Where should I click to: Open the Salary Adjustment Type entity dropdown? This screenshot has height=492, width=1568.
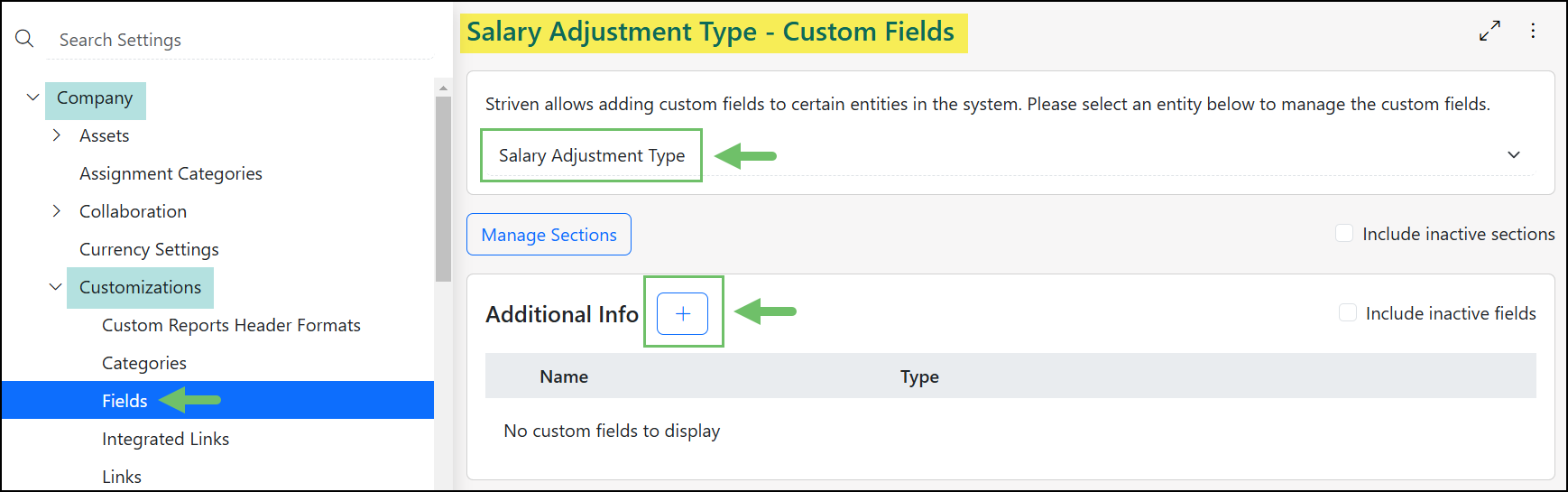coord(1513,155)
